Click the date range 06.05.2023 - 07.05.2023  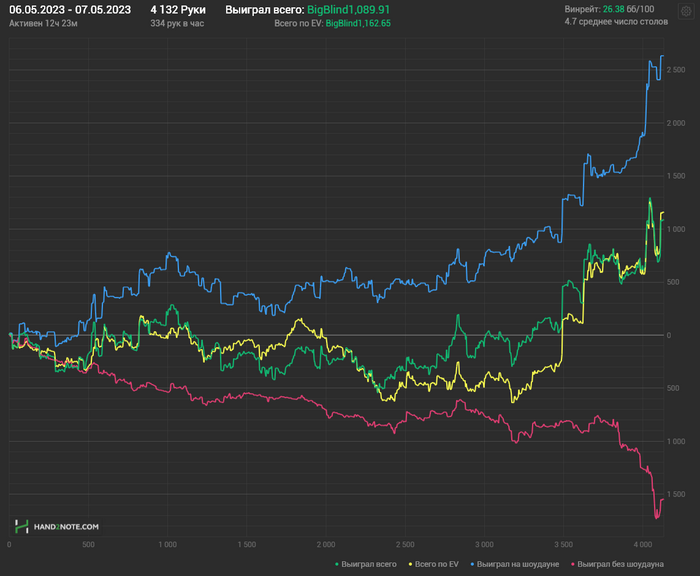70,10
